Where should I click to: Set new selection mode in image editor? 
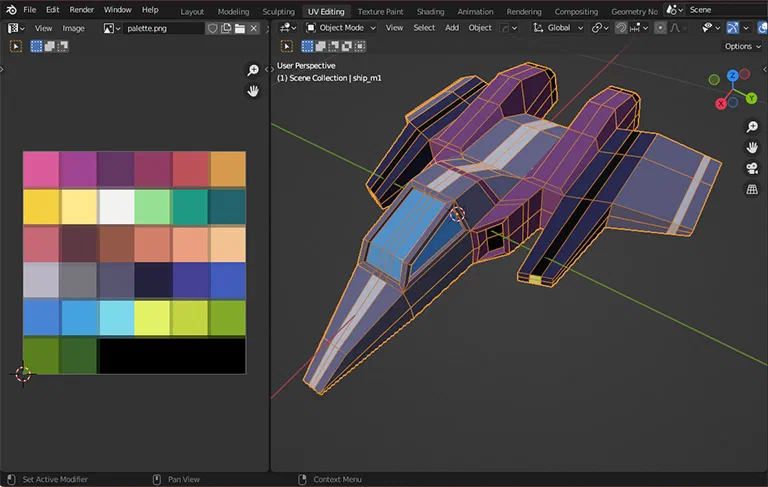click(x=36, y=47)
